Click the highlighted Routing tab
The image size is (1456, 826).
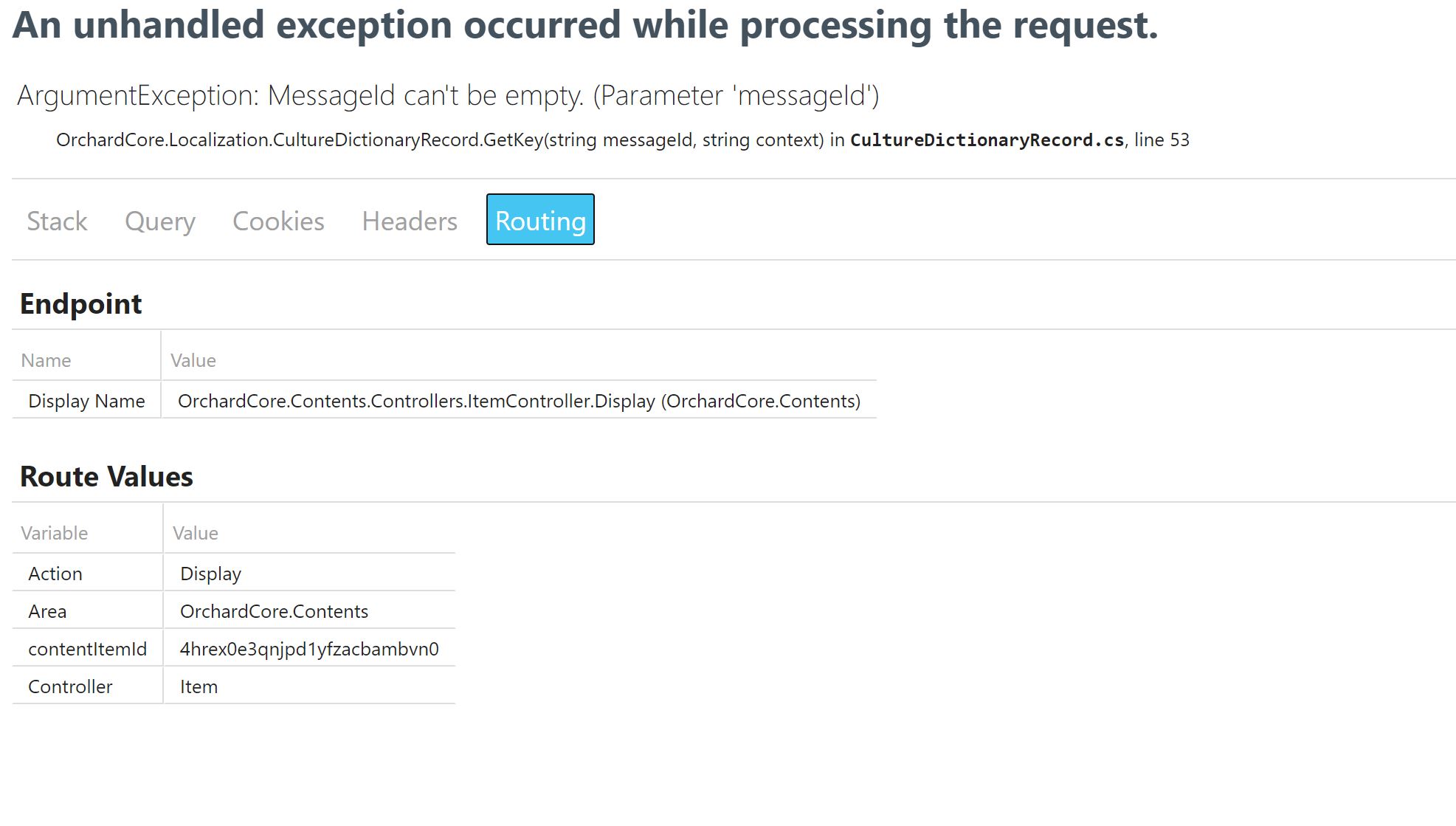tap(539, 219)
